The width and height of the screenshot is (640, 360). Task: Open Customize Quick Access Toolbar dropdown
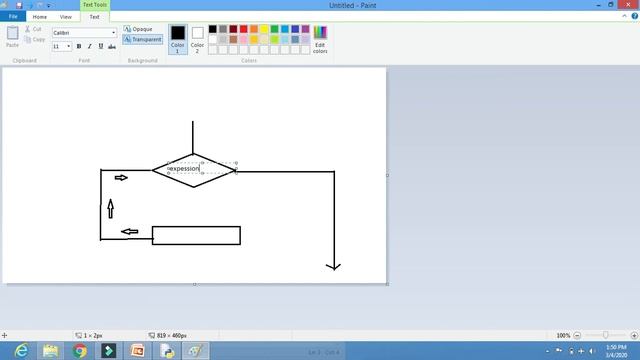pyautogui.click(x=49, y=6)
